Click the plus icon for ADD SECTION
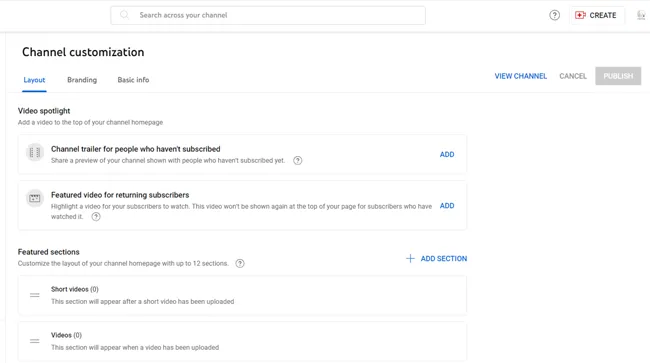The image size is (650, 363). (x=410, y=259)
